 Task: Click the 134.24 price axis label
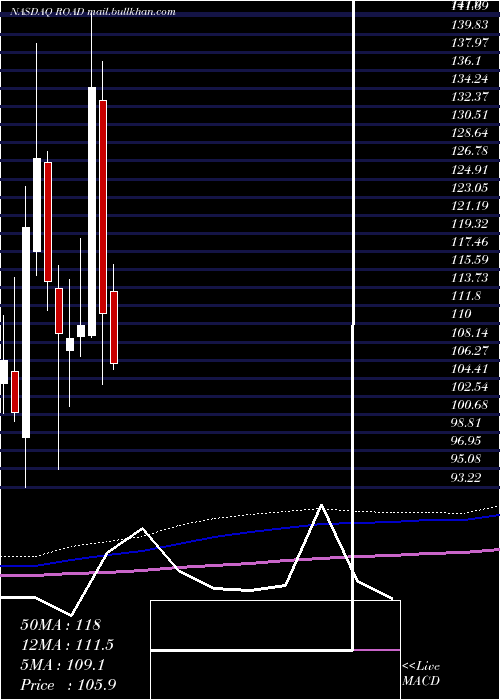tap(470, 79)
